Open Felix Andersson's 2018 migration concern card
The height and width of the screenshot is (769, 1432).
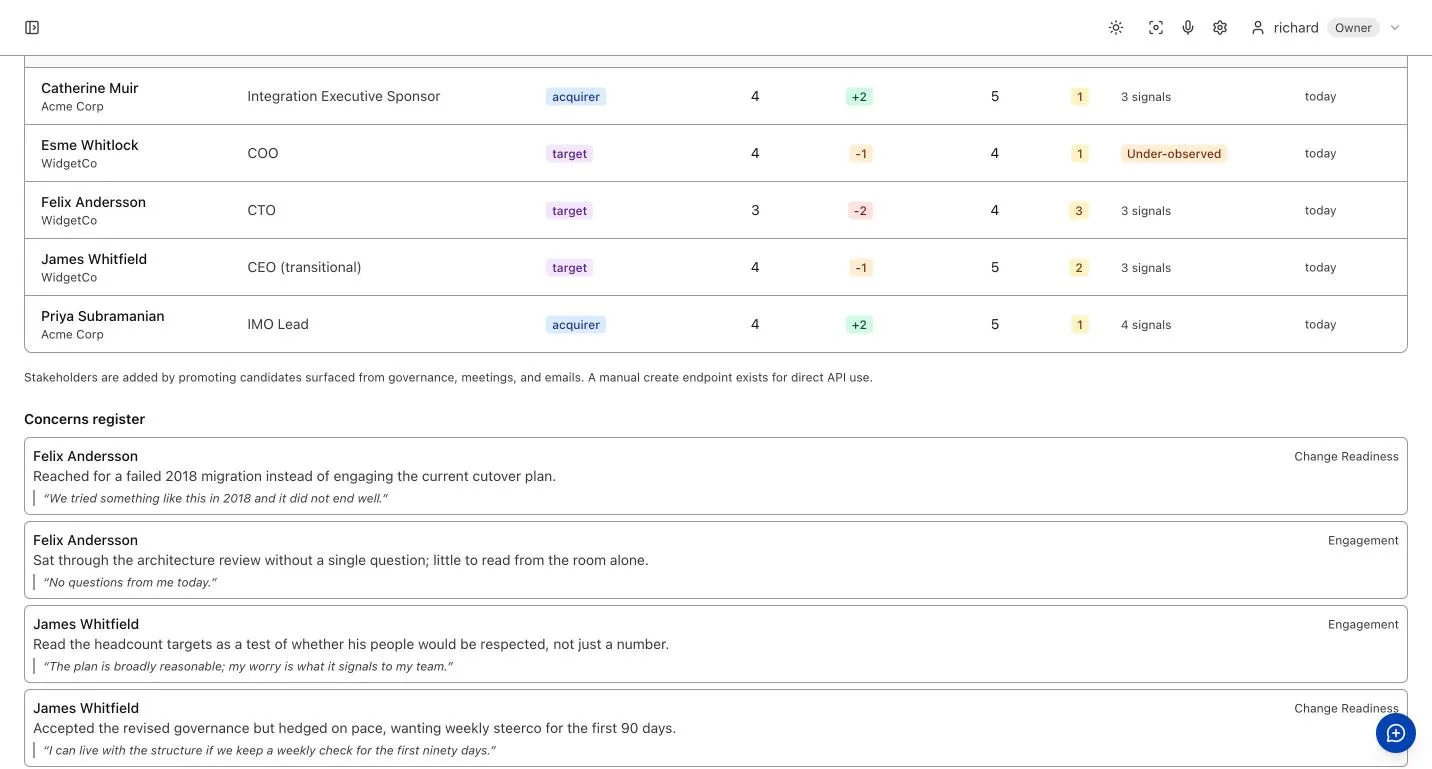pos(716,476)
